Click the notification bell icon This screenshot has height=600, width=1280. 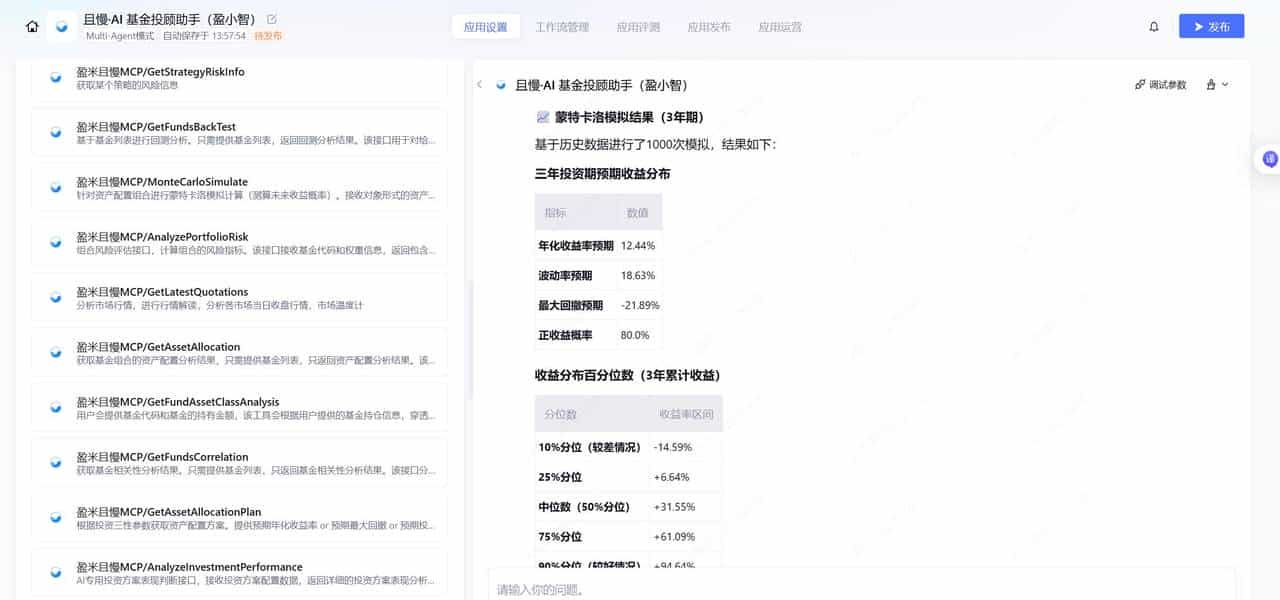(x=1153, y=26)
